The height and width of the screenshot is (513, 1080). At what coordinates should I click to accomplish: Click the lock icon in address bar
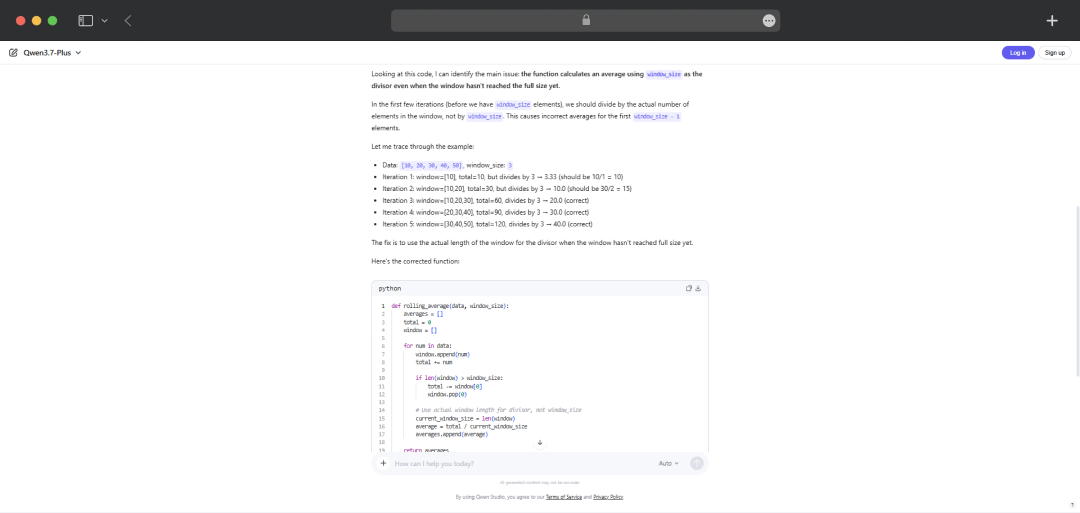tap(586, 21)
